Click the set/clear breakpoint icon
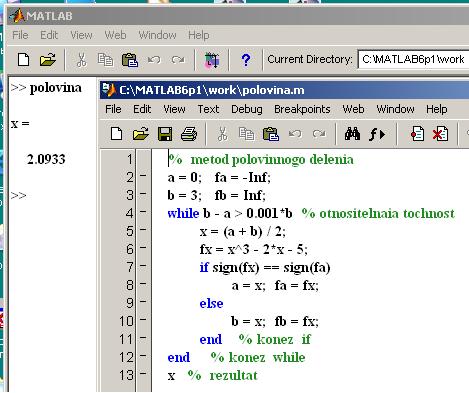469x393 pixels. [x=417, y=134]
